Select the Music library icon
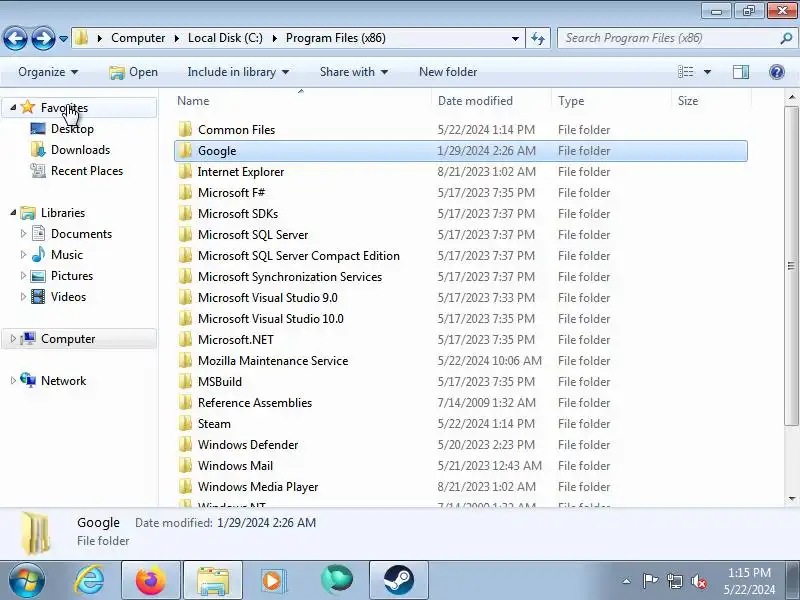 coord(38,254)
